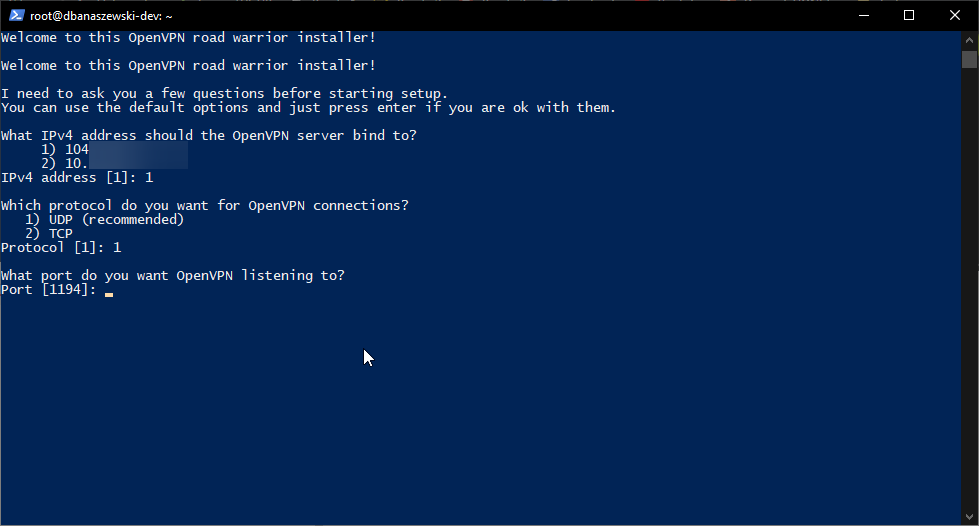This screenshot has width=979, height=526.
Task: Click the Protocol [1]: 1 answer line
Action: pyautogui.click(x=61, y=248)
